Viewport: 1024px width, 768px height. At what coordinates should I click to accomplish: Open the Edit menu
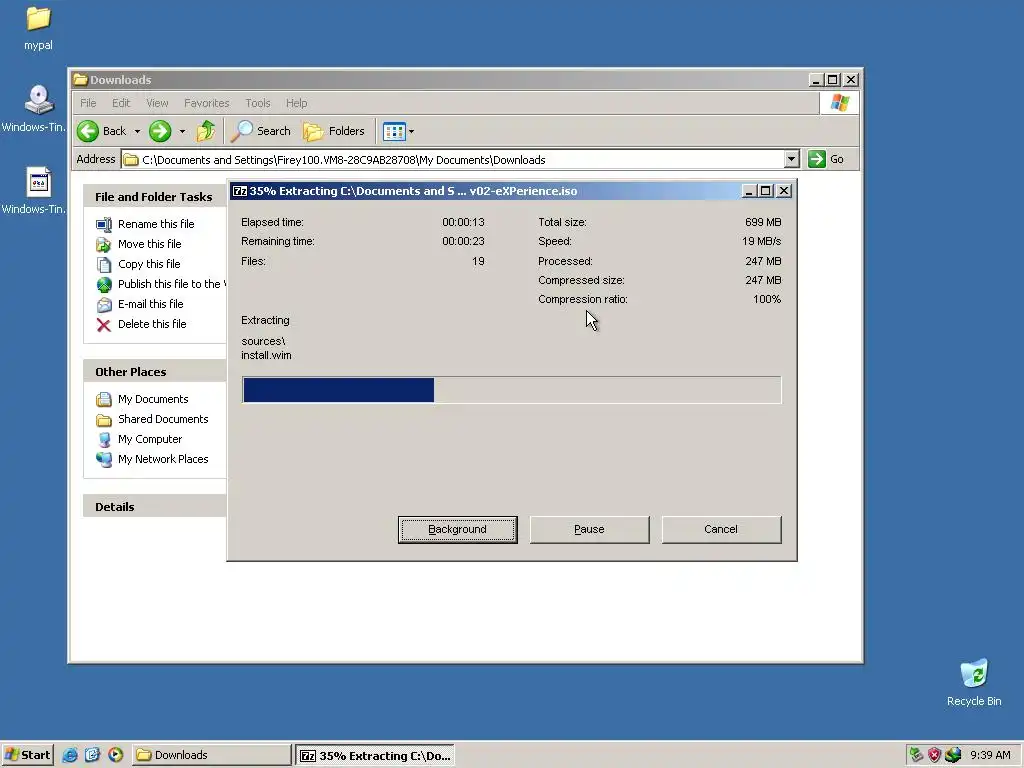tap(121, 103)
